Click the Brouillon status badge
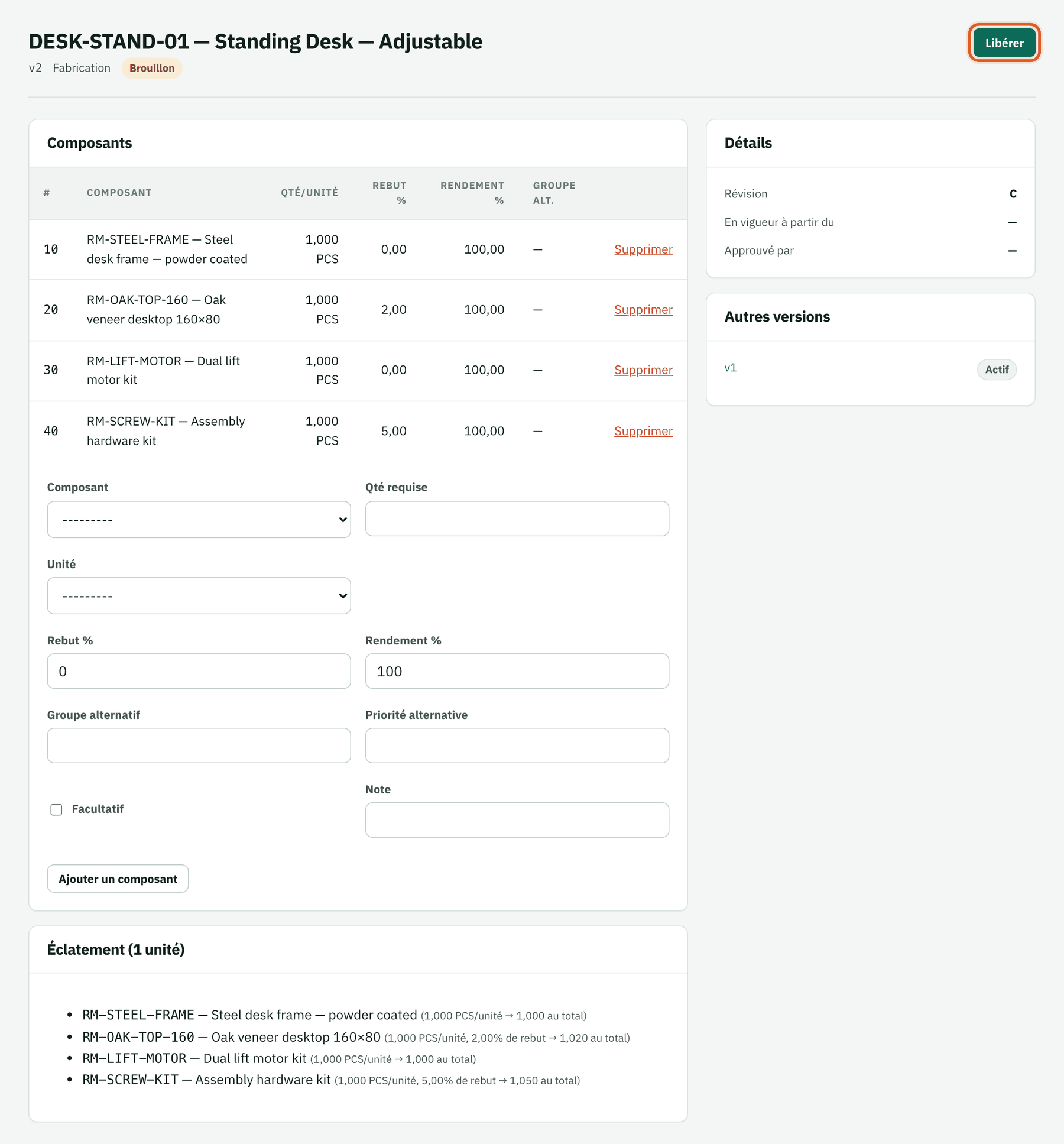This screenshot has width=1064, height=1144. click(x=152, y=68)
